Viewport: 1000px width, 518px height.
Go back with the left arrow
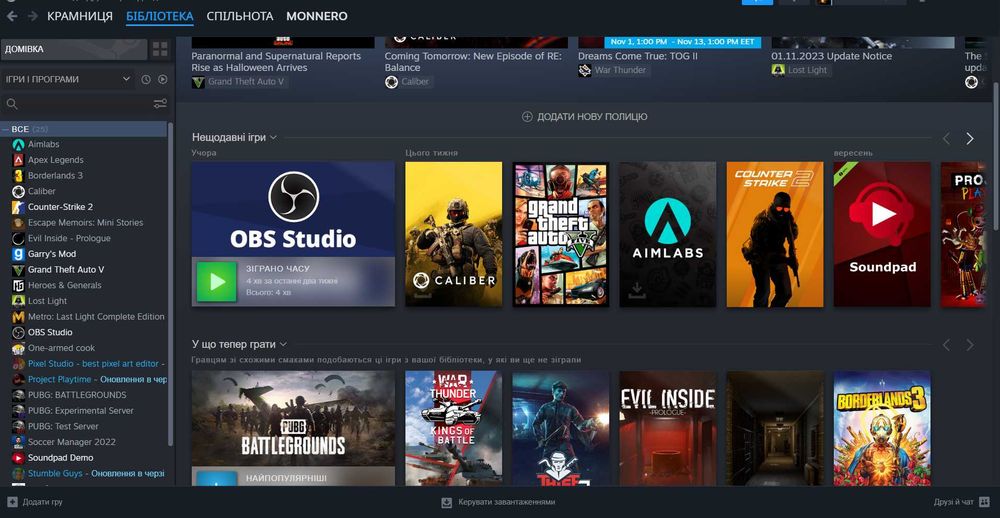12,17
